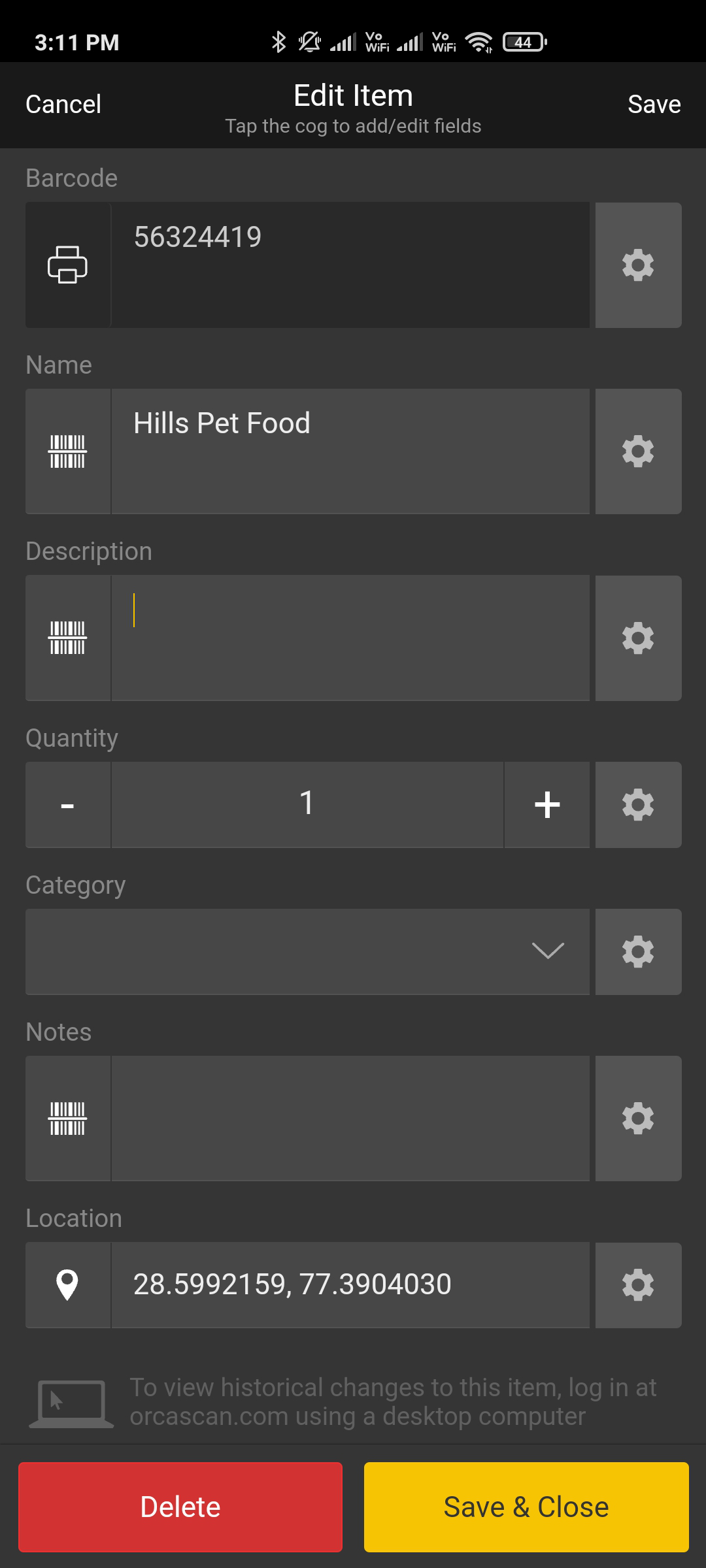Tap the scan barcode icon for Notes
The image size is (706, 1568).
coord(67,1119)
